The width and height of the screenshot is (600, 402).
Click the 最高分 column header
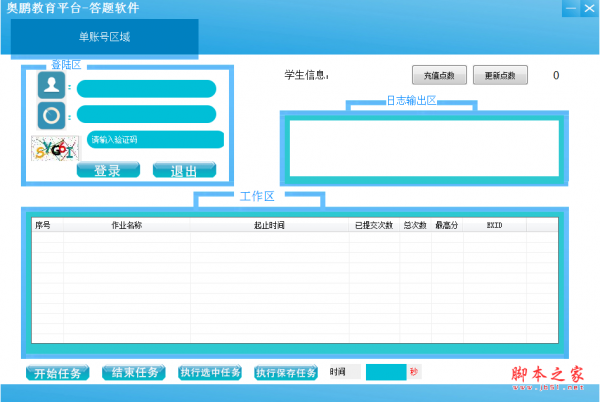coord(447,225)
